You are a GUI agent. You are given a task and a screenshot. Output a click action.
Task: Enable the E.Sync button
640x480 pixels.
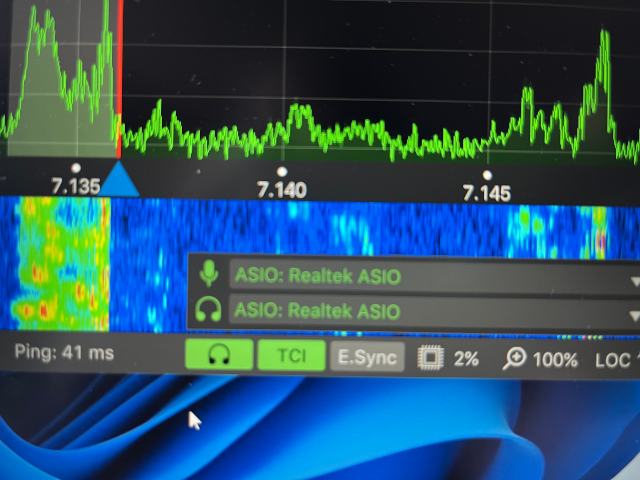point(367,357)
